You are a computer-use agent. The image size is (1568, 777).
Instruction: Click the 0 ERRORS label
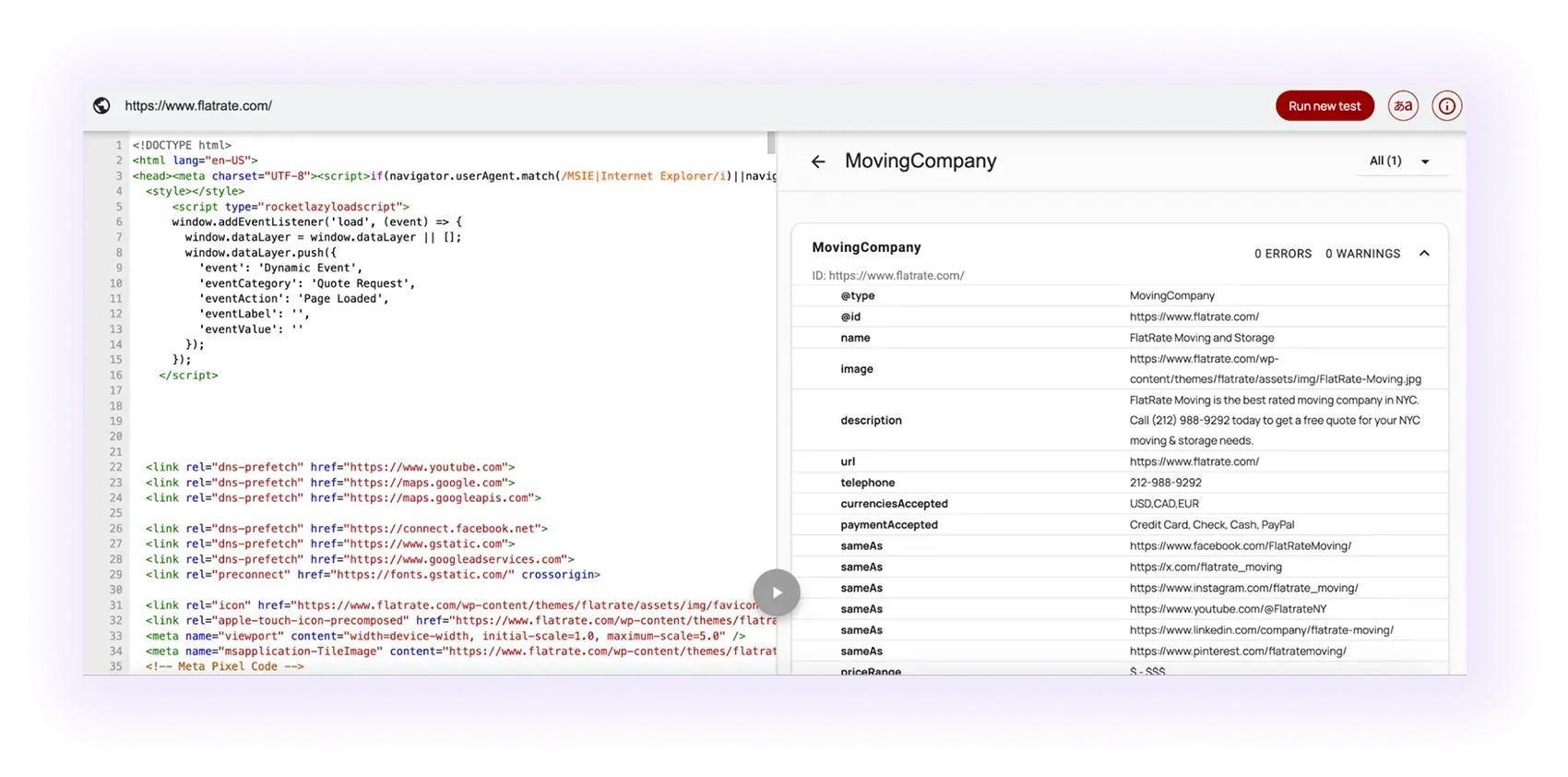[x=1282, y=254]
